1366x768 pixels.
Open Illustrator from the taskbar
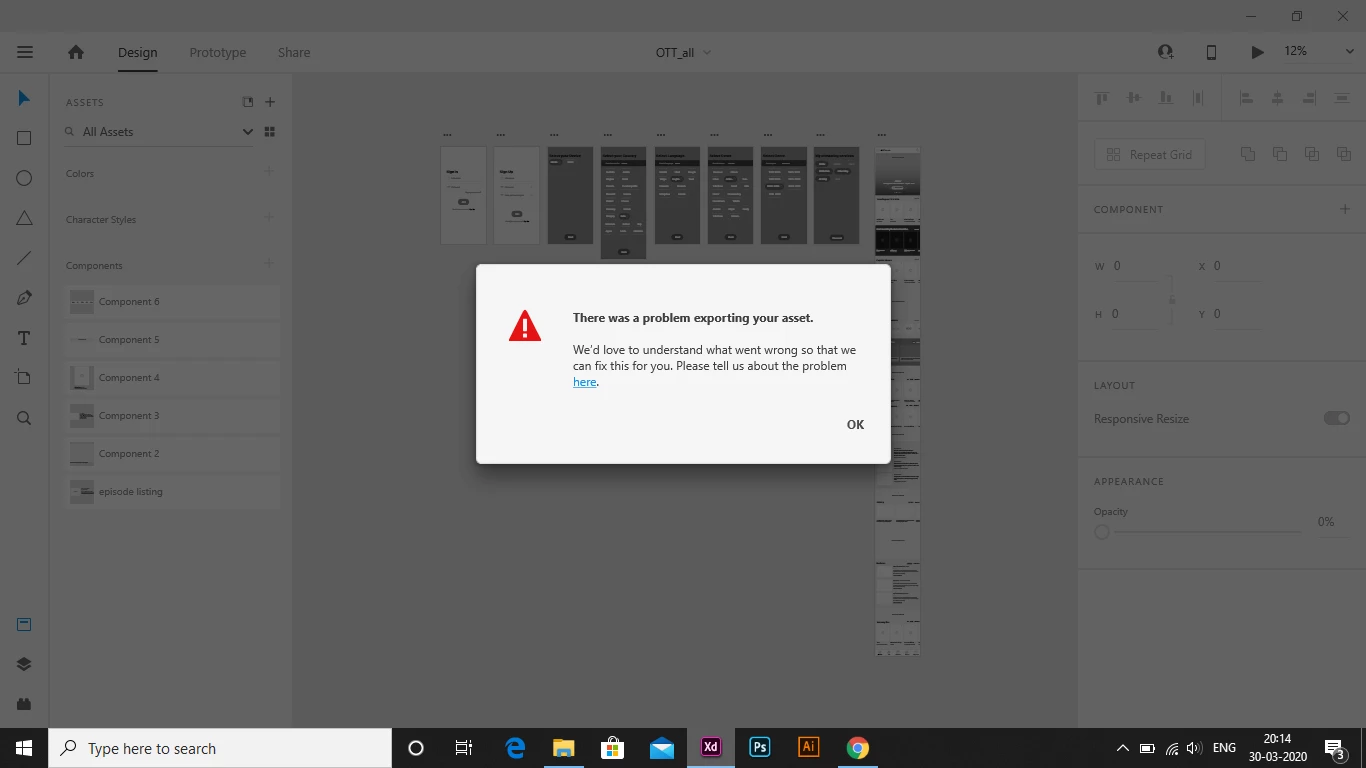click(x=808, y=748)
